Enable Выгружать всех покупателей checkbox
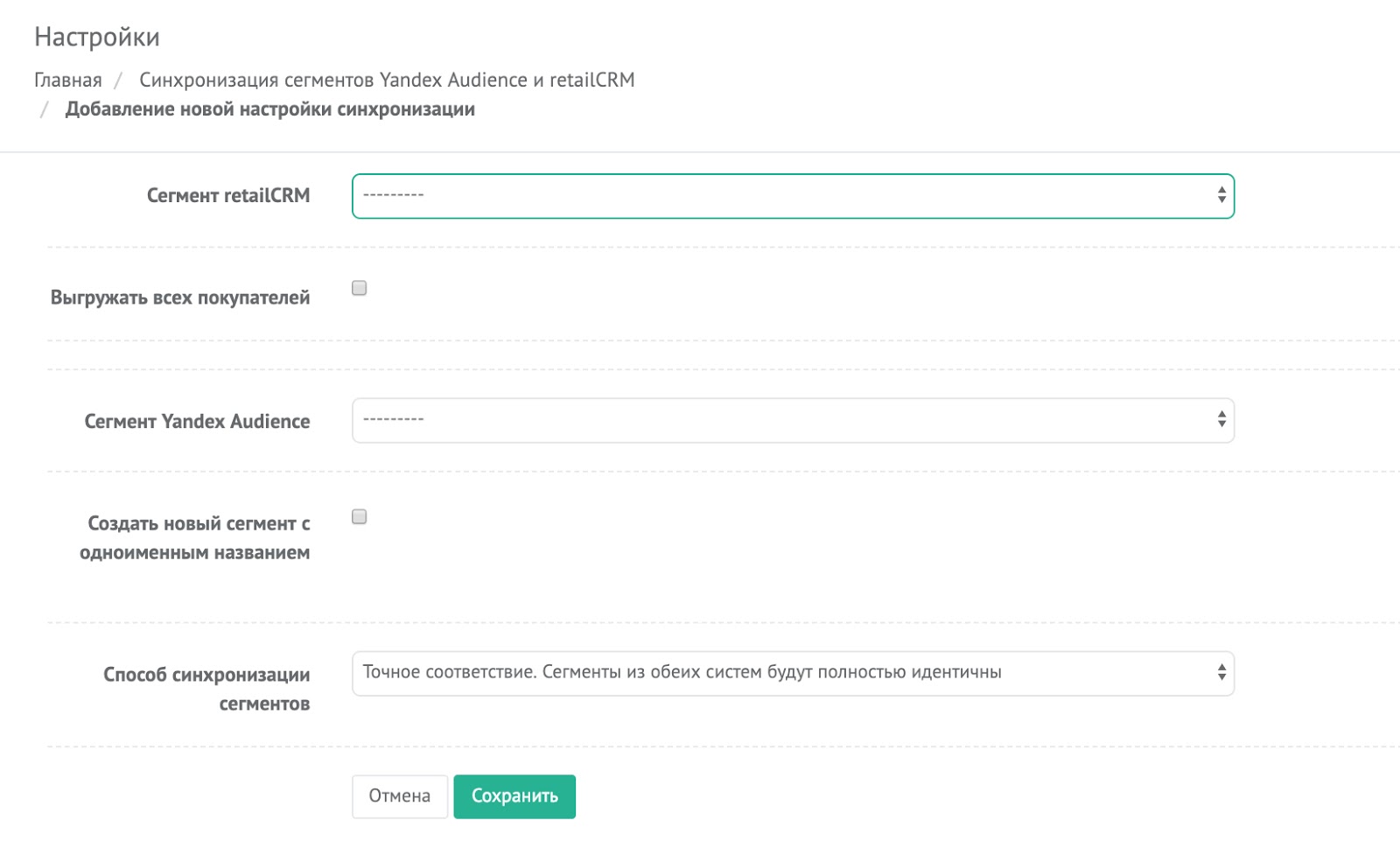Image resolution: width=1400 pixels, height=841 pixels. pyautogui.click(x=359, y=288)
